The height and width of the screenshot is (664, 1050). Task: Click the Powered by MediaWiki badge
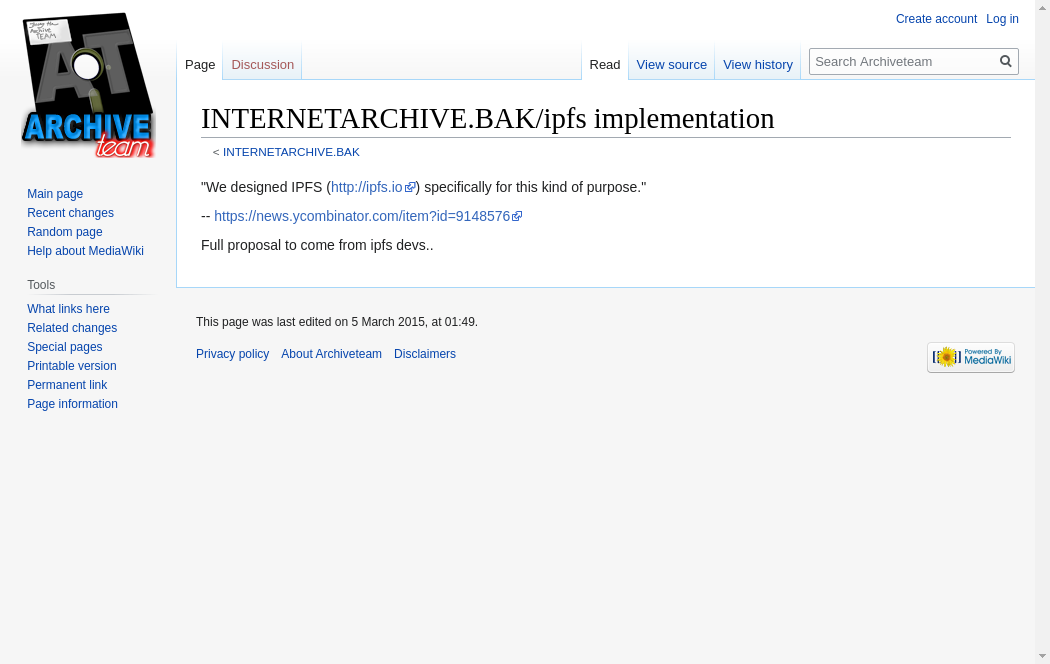[x=970, y=357]
